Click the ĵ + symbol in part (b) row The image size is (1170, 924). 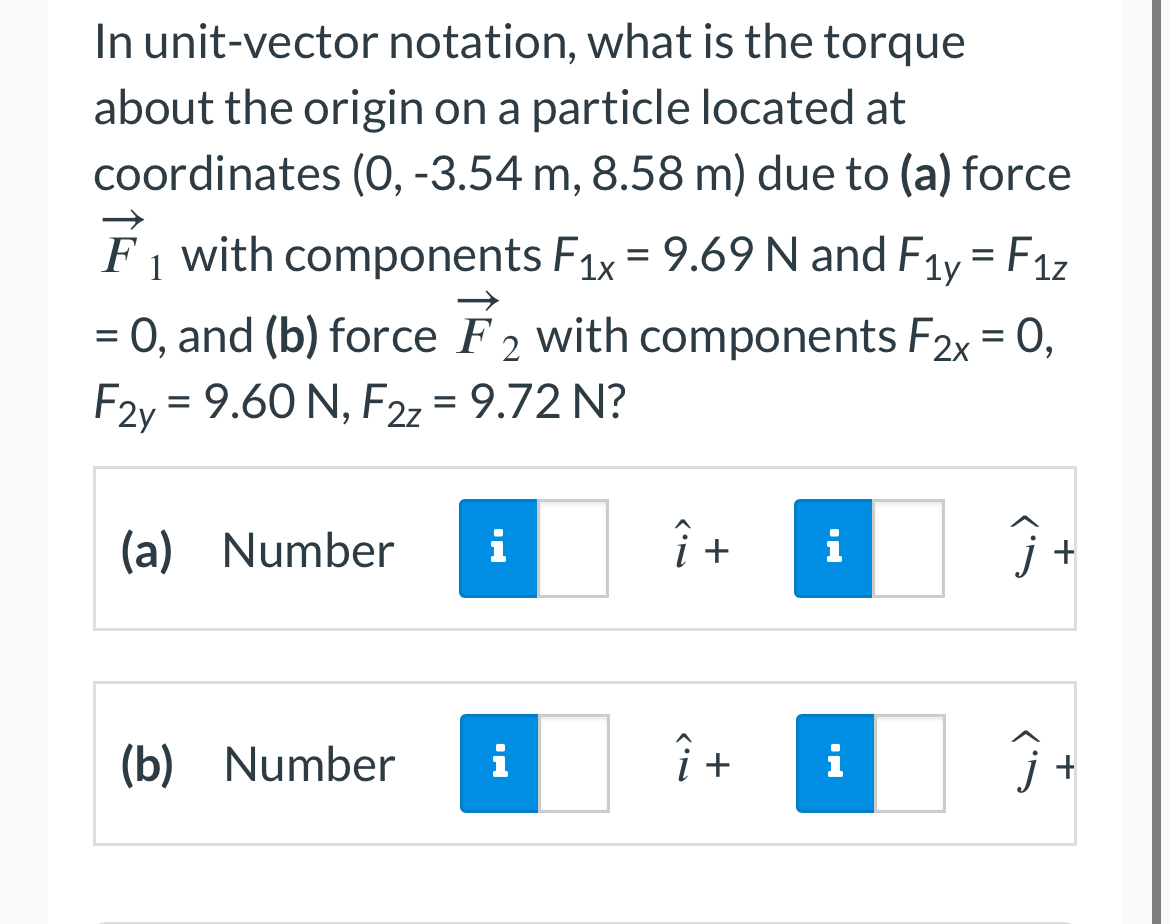1040,763
